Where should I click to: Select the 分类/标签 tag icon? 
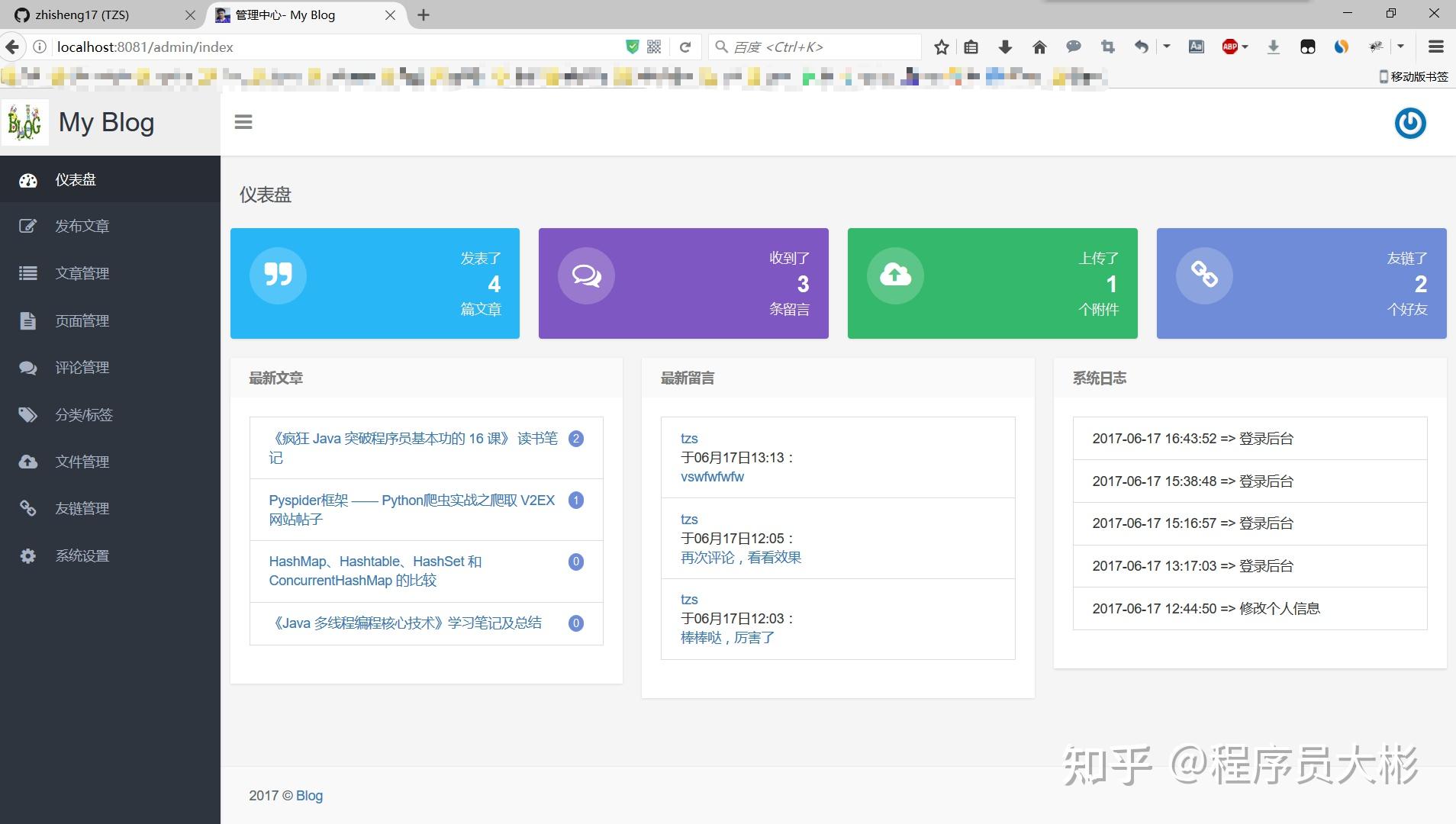click(x=27, y=414)
